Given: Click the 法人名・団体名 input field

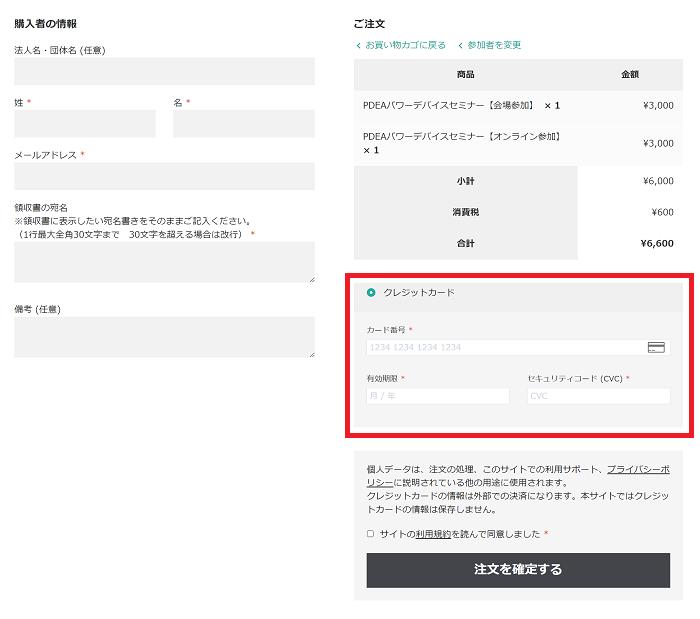Looking at the screenshot, I should click(x=164, y=71).
